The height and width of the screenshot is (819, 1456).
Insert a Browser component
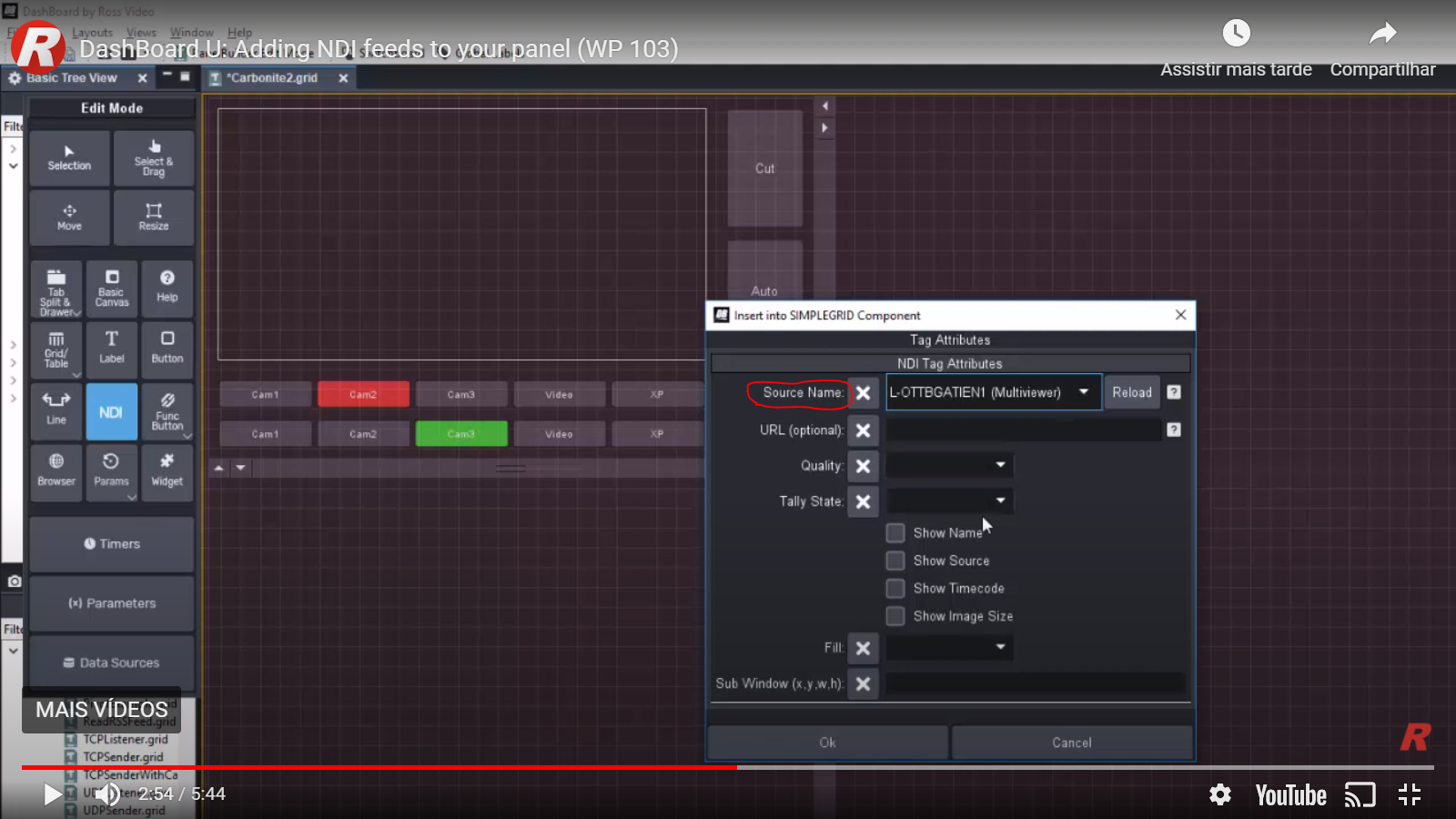56,472
